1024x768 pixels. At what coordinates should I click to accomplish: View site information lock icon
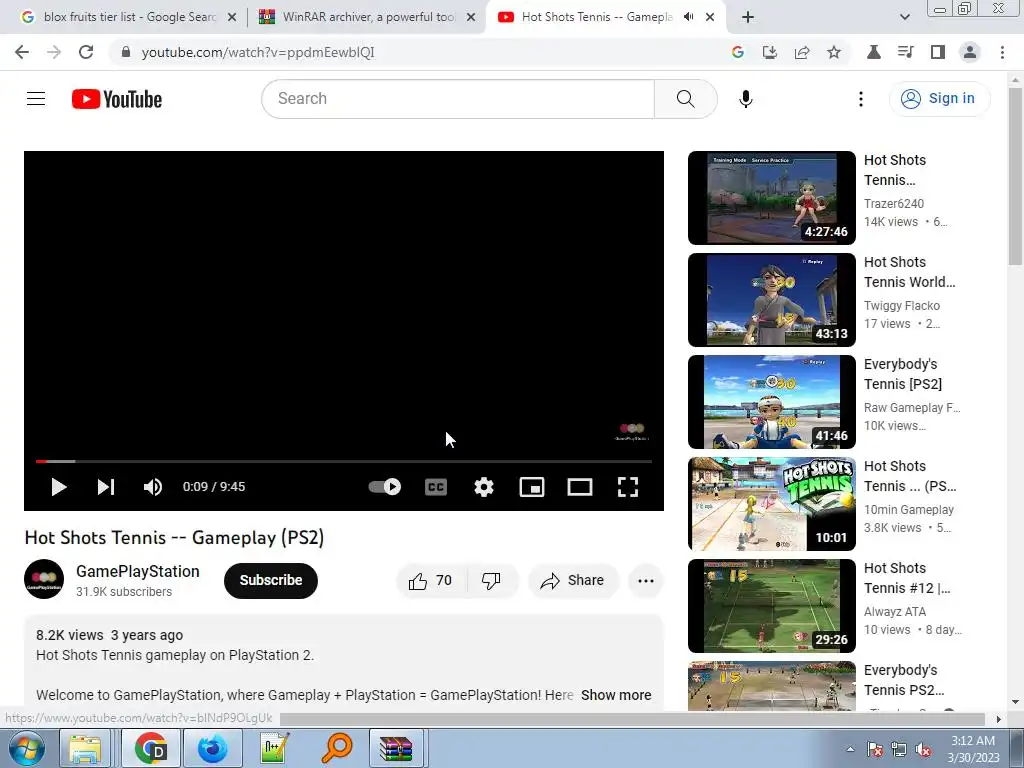(126, 52)
